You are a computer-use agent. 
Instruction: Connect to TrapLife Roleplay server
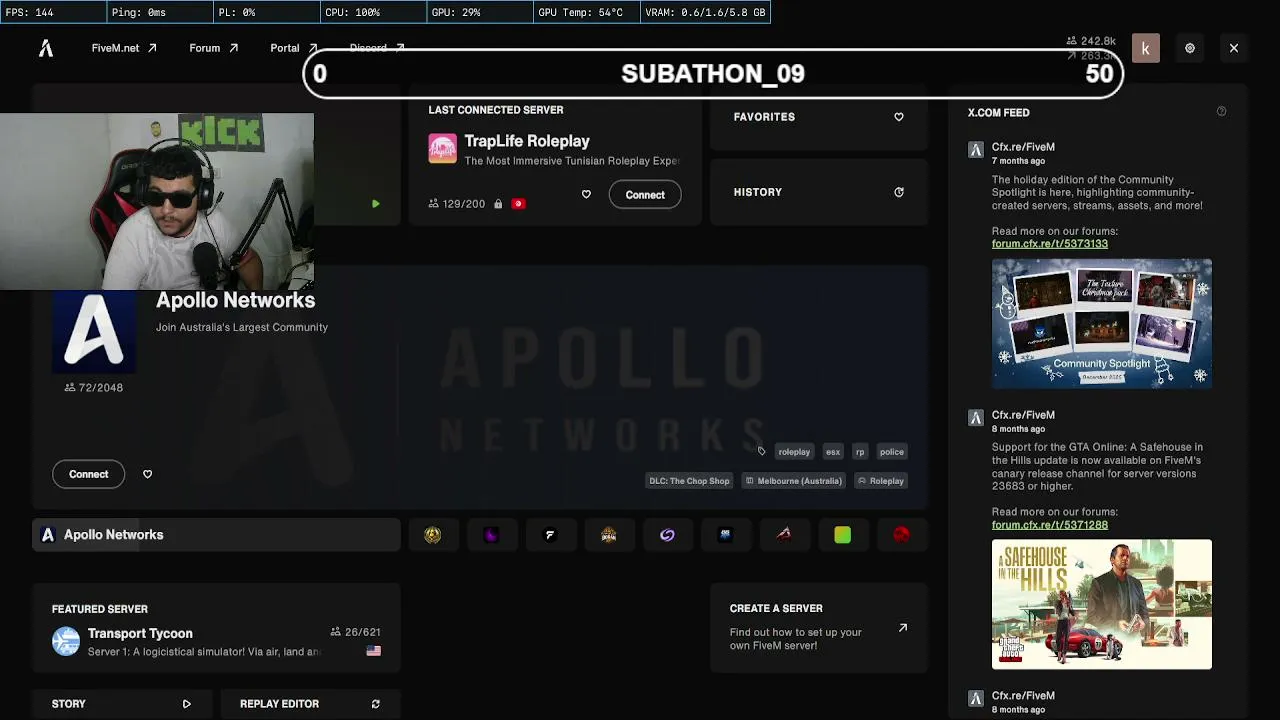point(645,195)
